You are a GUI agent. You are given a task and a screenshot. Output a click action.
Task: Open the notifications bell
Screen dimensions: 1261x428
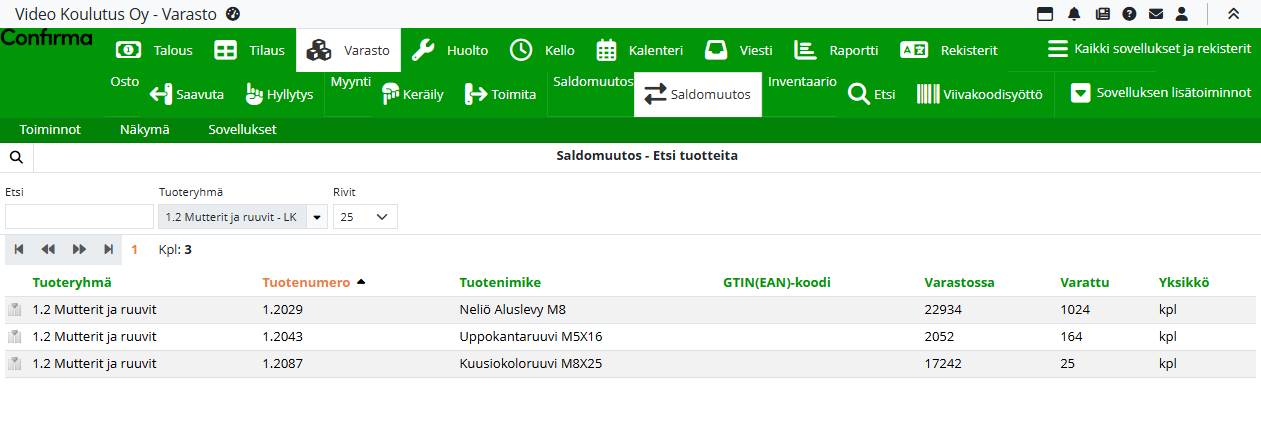click(1074, 14)
